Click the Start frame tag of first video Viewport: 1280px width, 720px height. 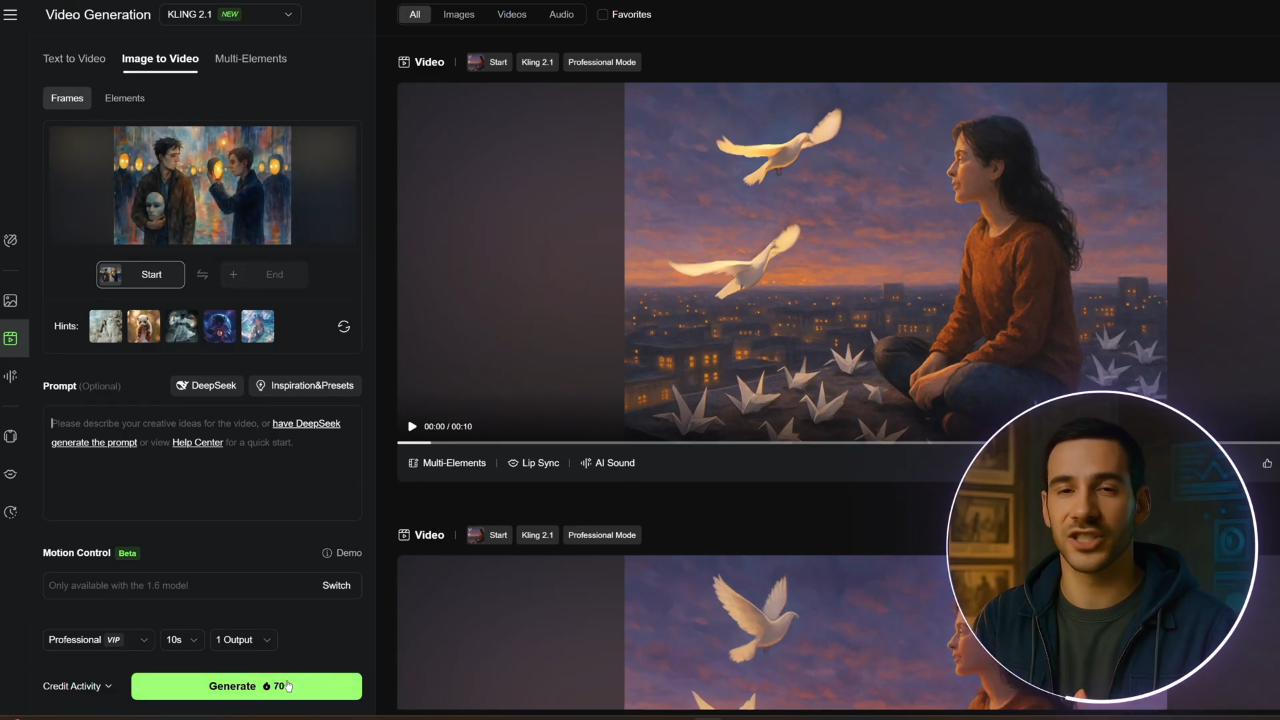[489, 62]
